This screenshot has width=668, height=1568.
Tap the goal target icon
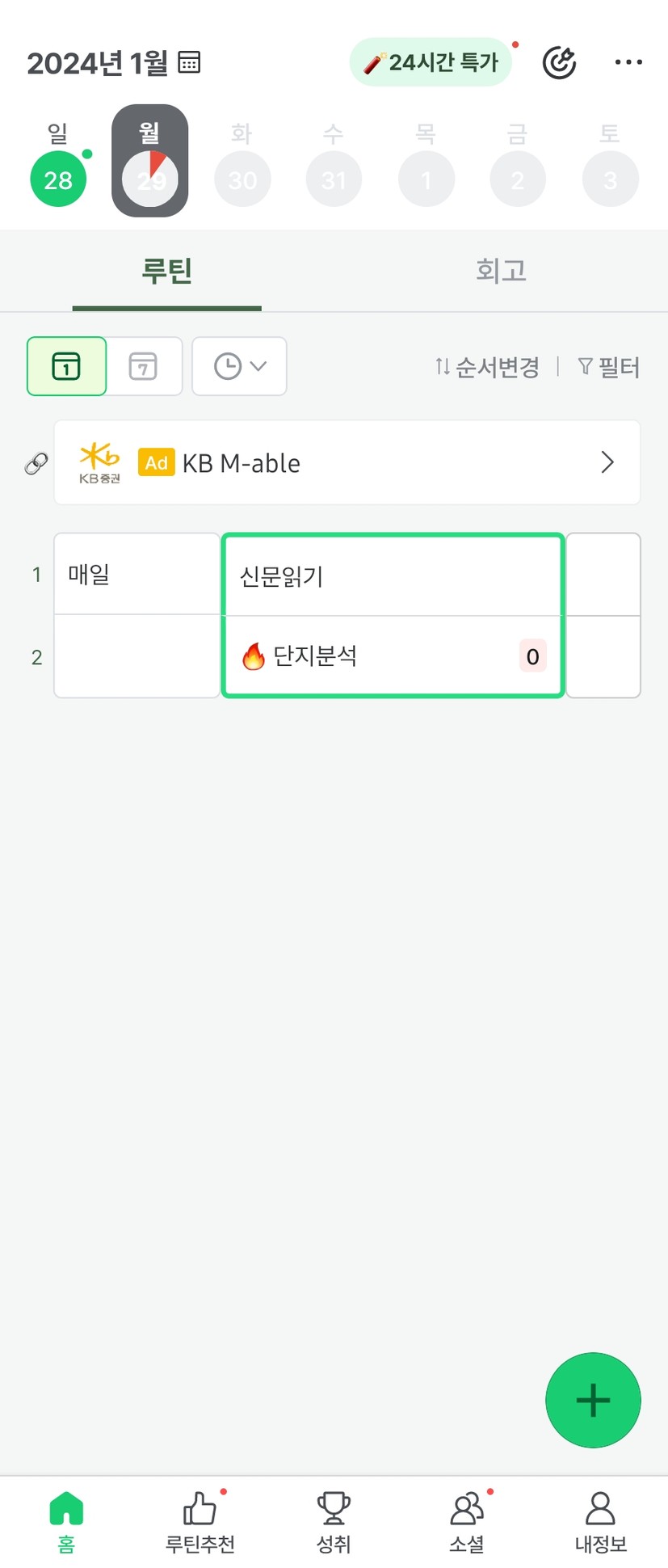coord(559,62)
